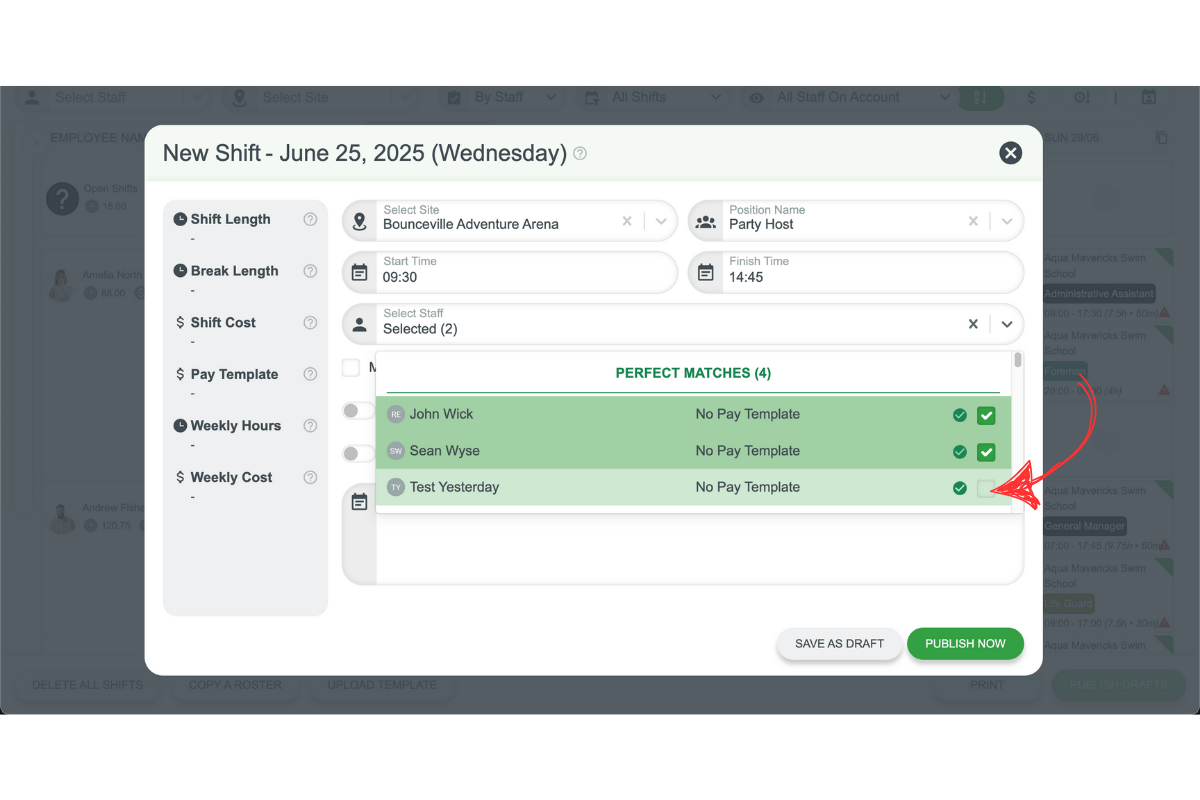Image resolution: width=1200 pixels, height=800 pixels.
Task: Expand the Select Site dropdown arrow
Action: (661, 221)
